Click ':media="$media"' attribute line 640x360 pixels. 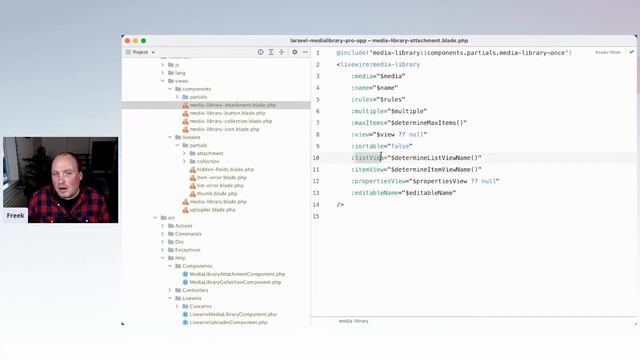click(378, 76)
